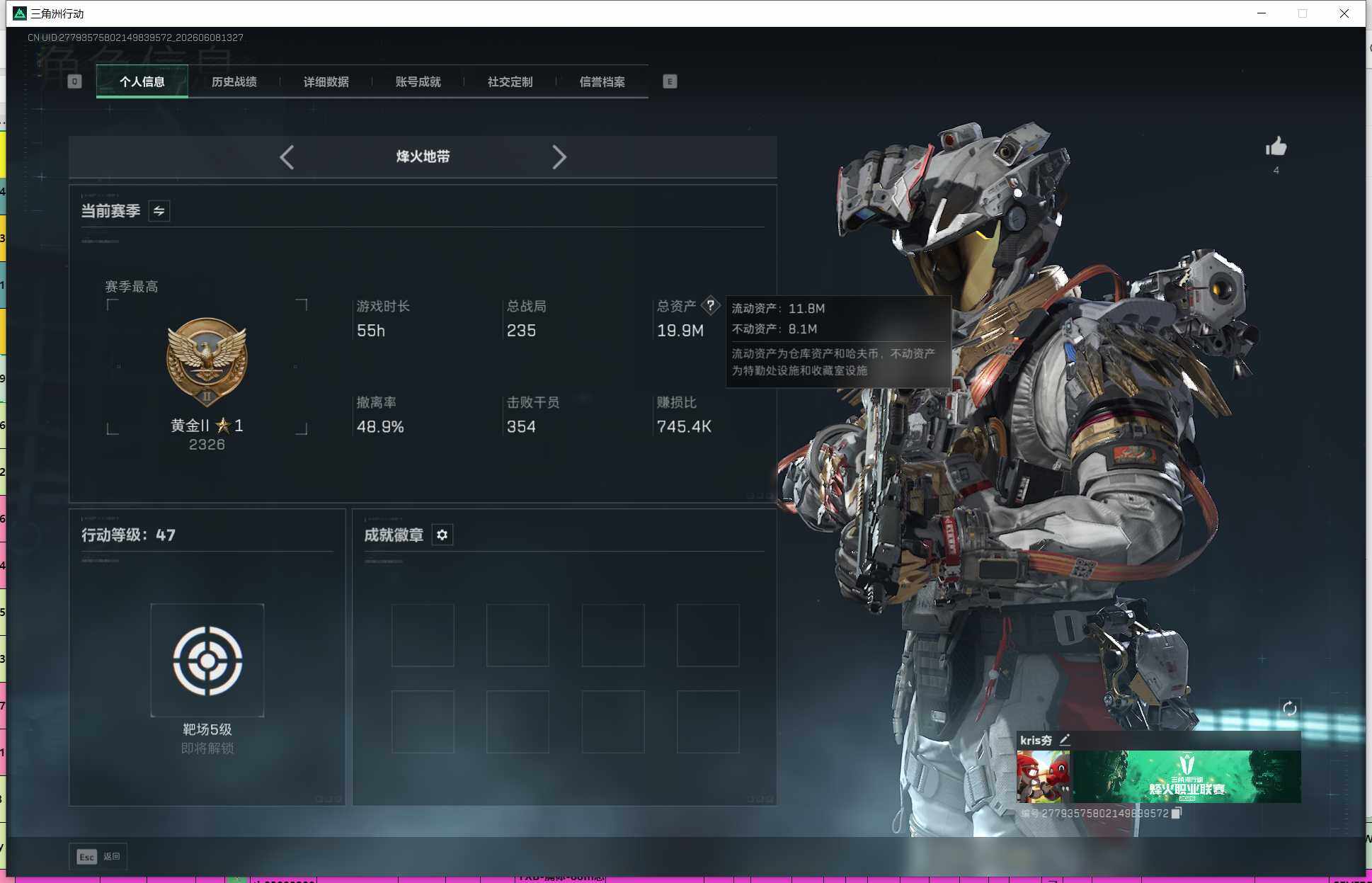Click the rotate character refresh icon
Image resolution: width=1372 pixels, height=883 pixels.
(x=1289, y=708)
